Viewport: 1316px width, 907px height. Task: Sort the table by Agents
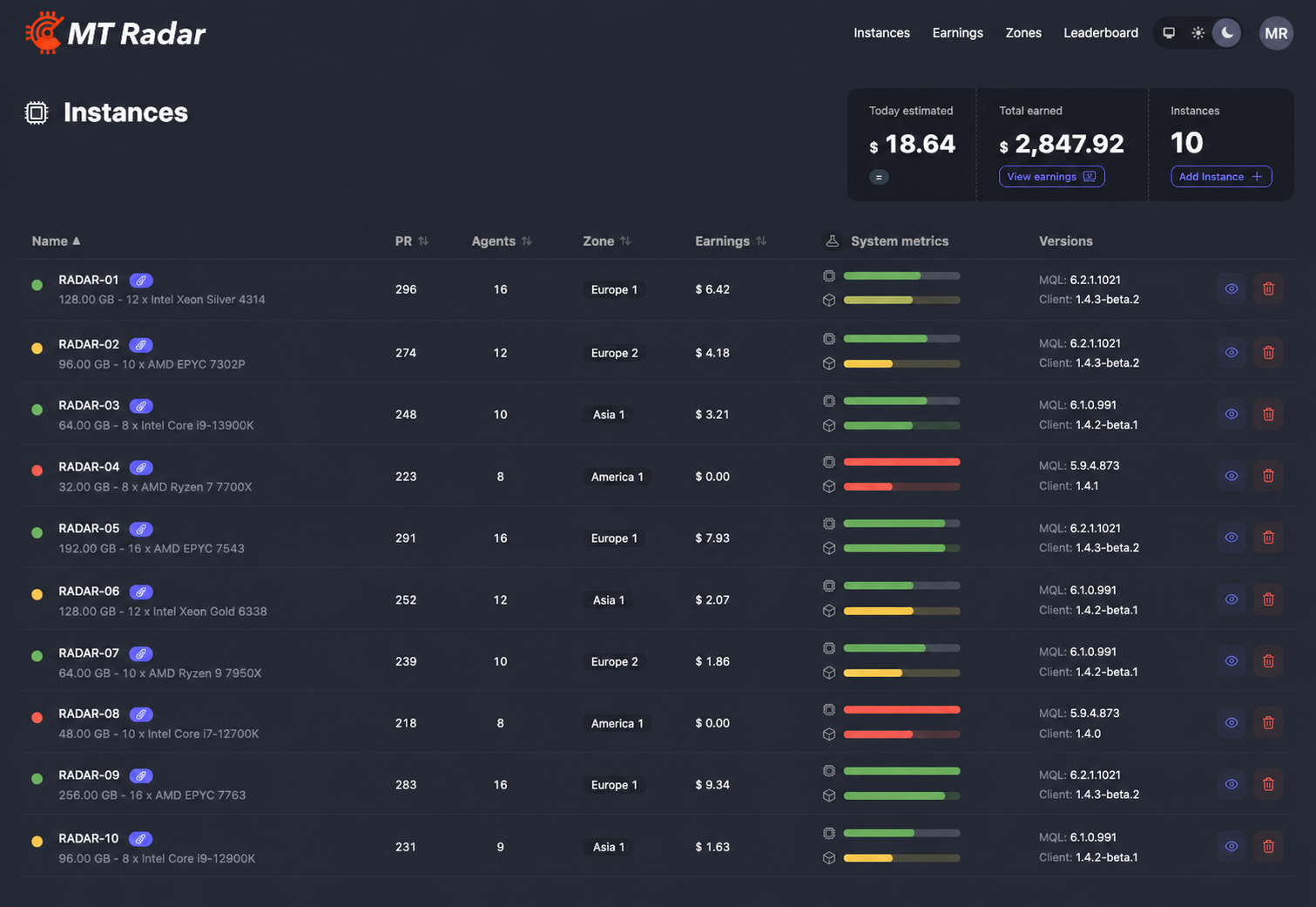coord(502,241)
